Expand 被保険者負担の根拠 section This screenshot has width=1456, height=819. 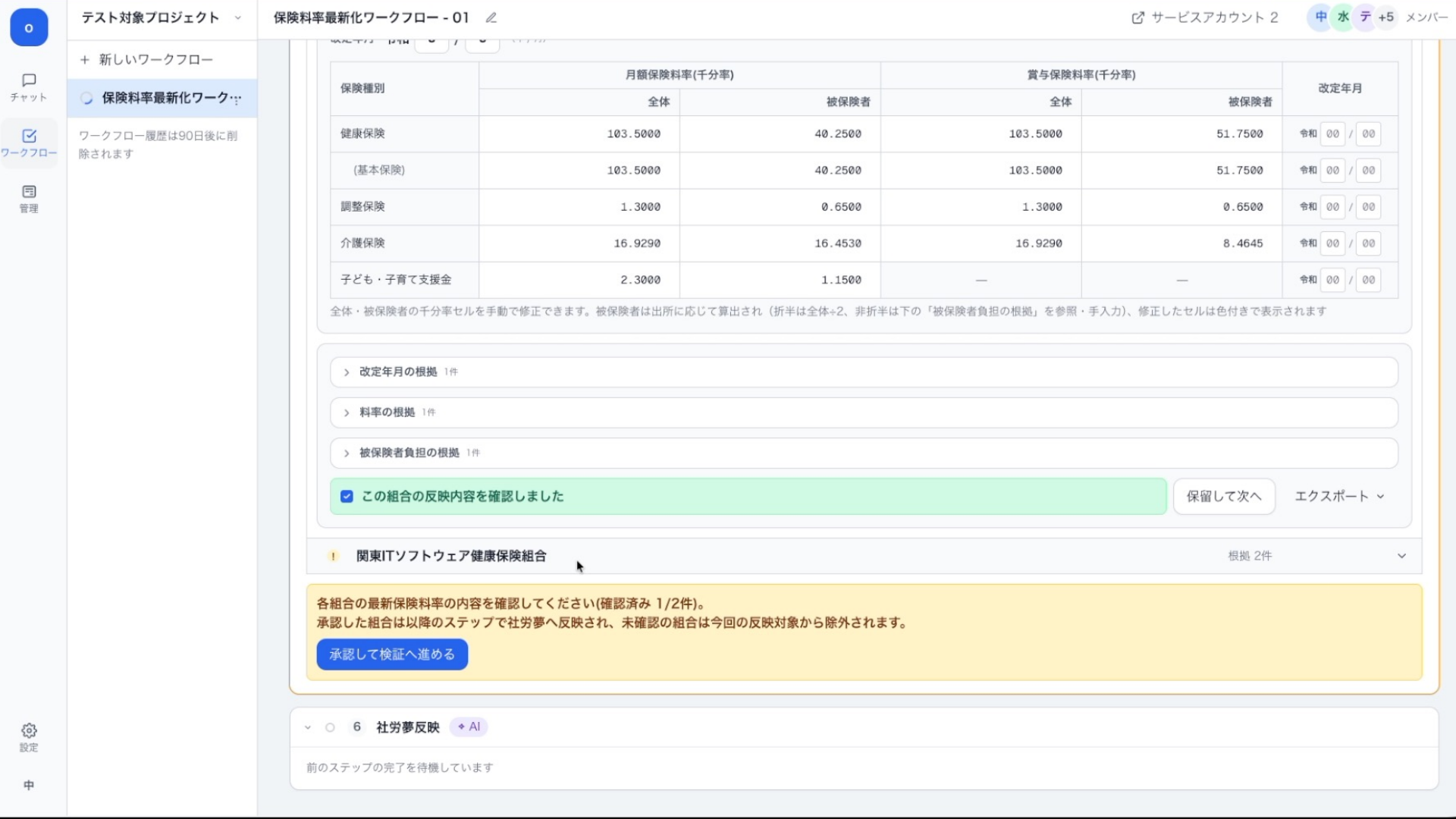(x=864, y=453)
